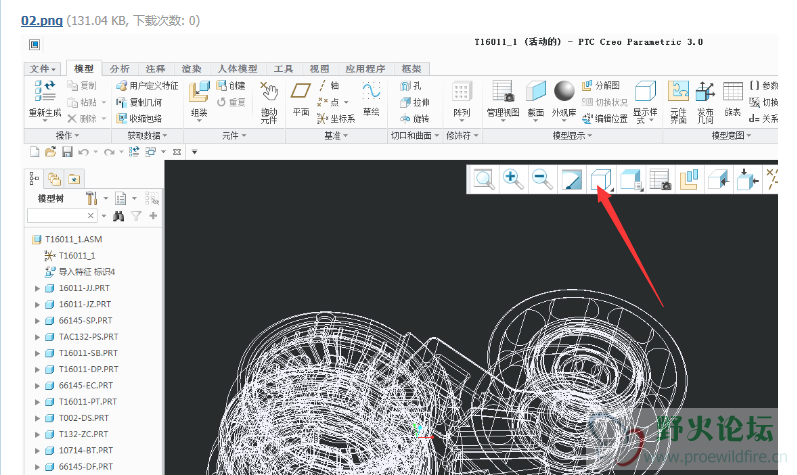The height and width of the screenshot is (475, 797).
Task: Click the Manage Views (管理视图) ribbon icon
Action: (x=503, y=91)
